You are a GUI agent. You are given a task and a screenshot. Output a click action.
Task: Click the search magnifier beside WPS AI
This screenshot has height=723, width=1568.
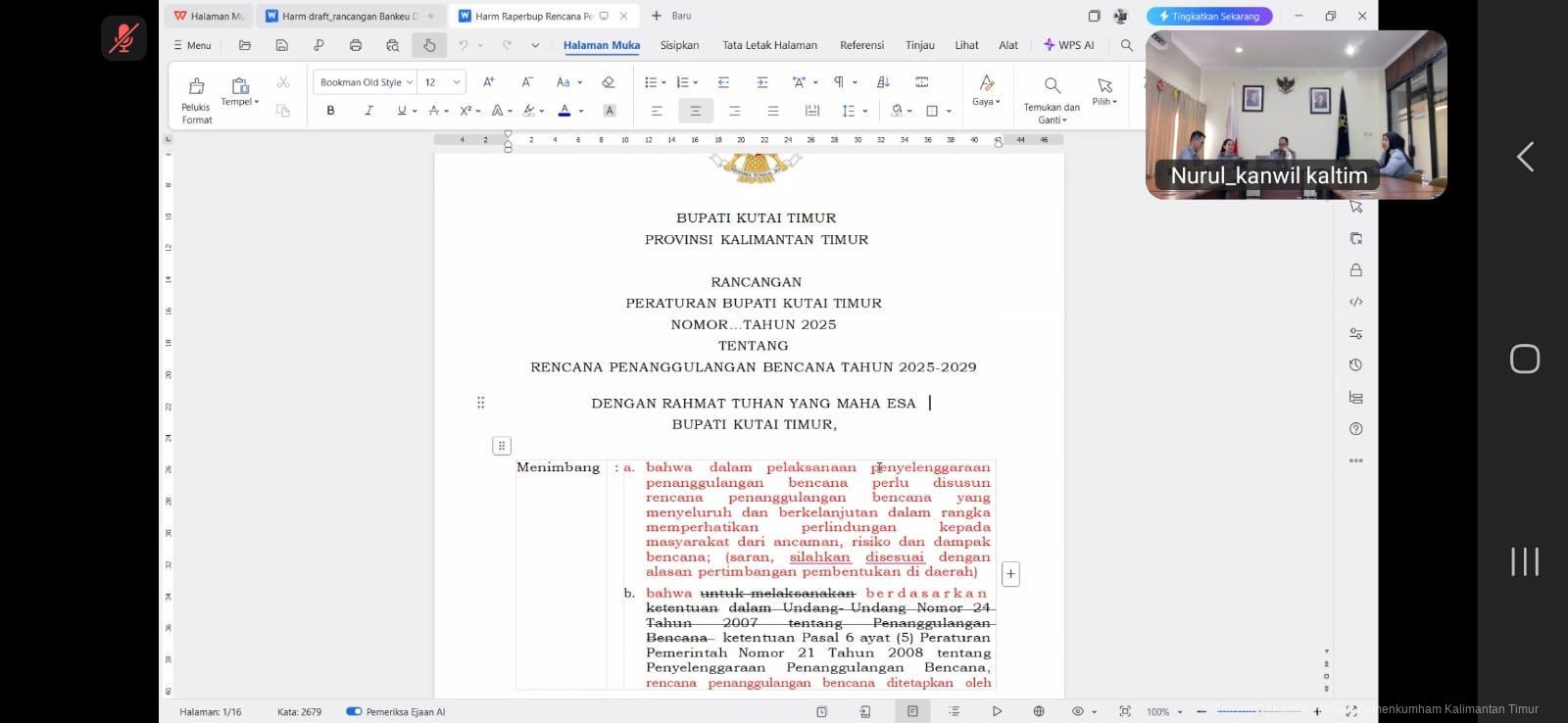pyautogui.click(x=1127, y=45)
